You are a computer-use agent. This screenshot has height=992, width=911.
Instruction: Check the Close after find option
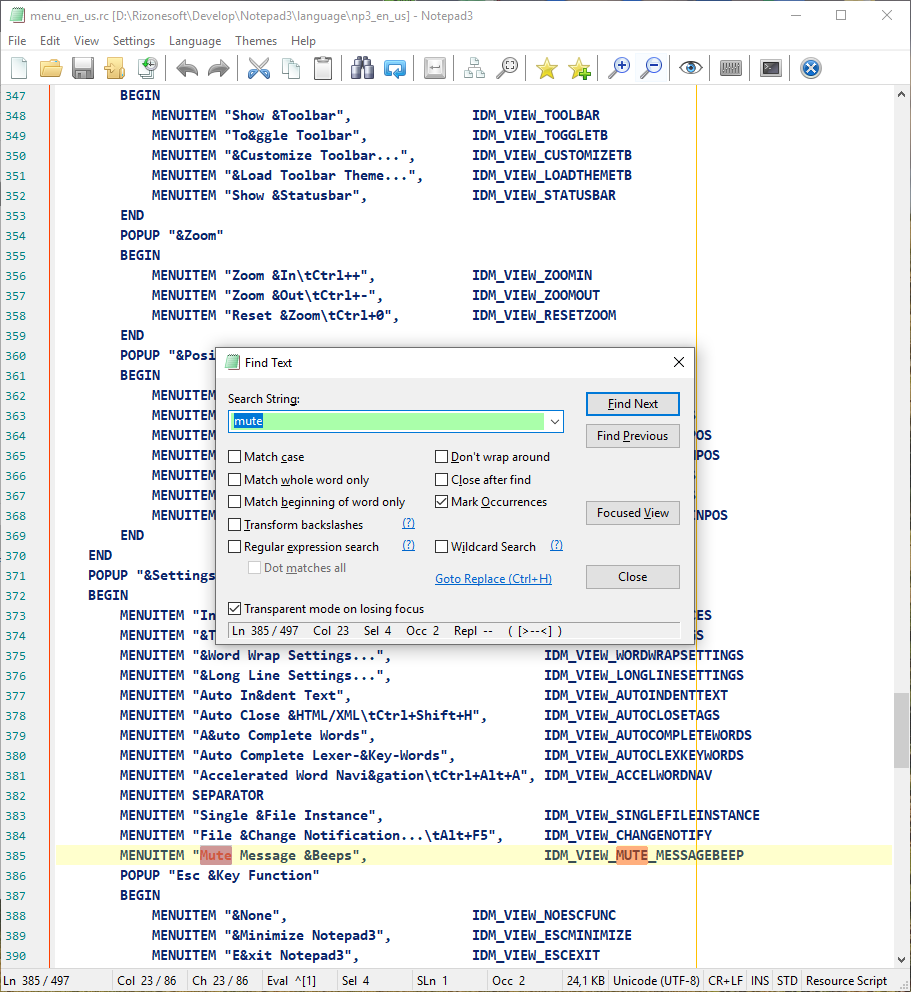pos(441,479)
